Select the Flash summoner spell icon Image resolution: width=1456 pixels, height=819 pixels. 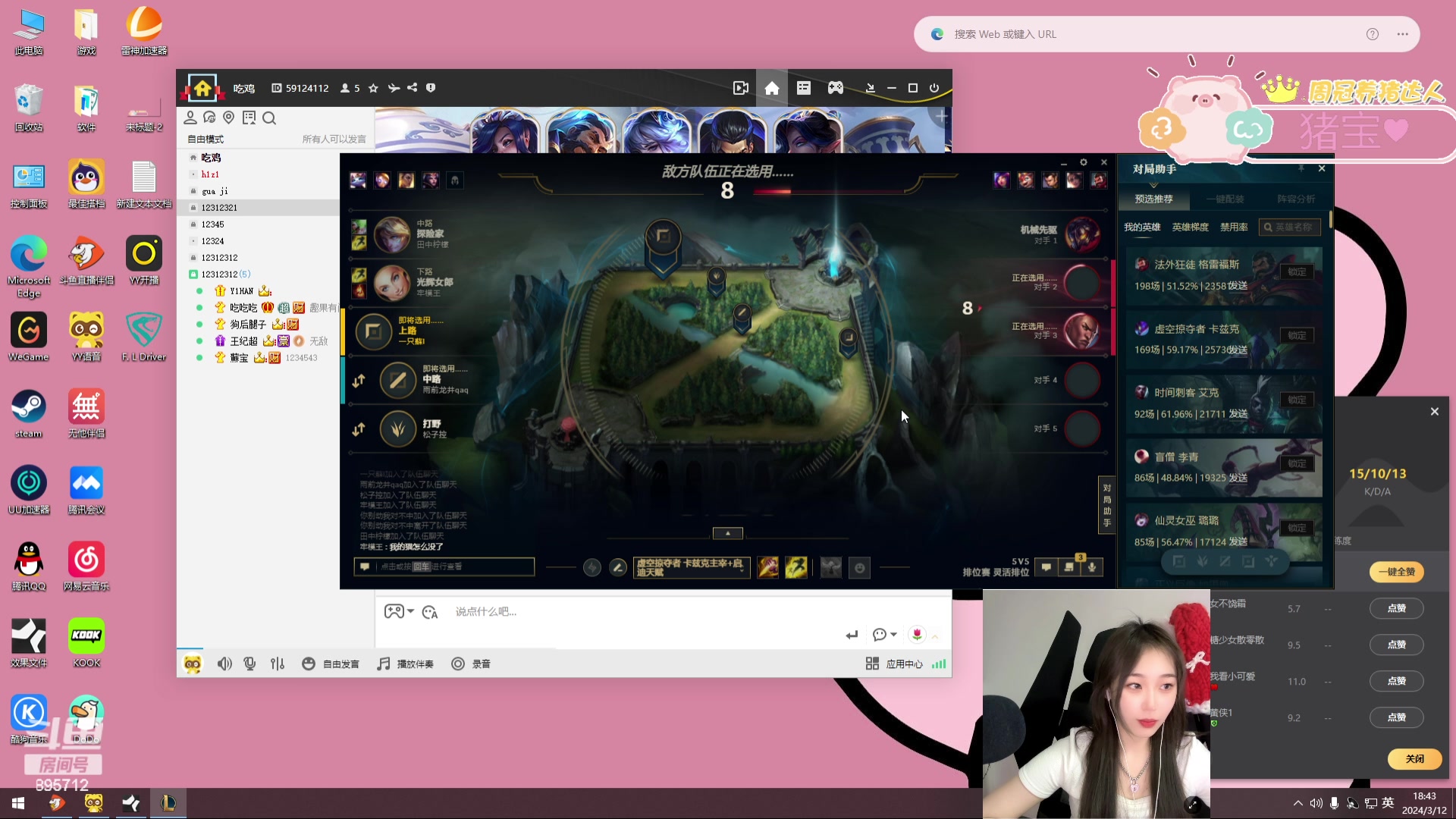pos(795,567)
